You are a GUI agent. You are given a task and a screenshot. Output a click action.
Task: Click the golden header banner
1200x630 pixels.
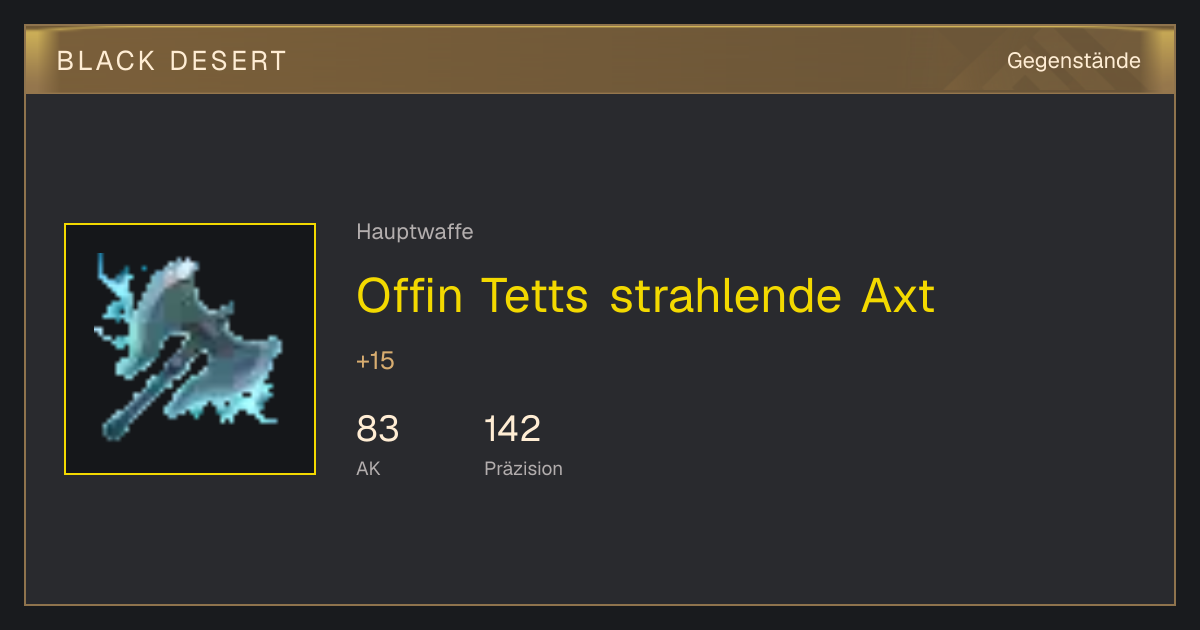click(x=600, y=60)
